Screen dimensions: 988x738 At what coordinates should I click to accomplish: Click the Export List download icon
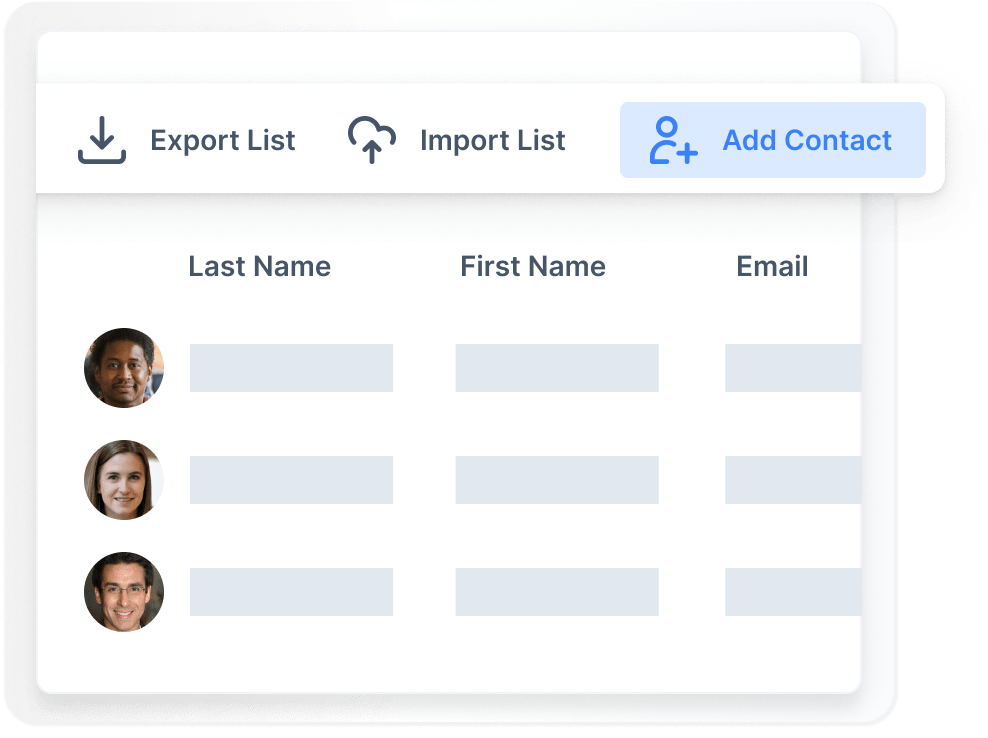[x=102, y=140]
